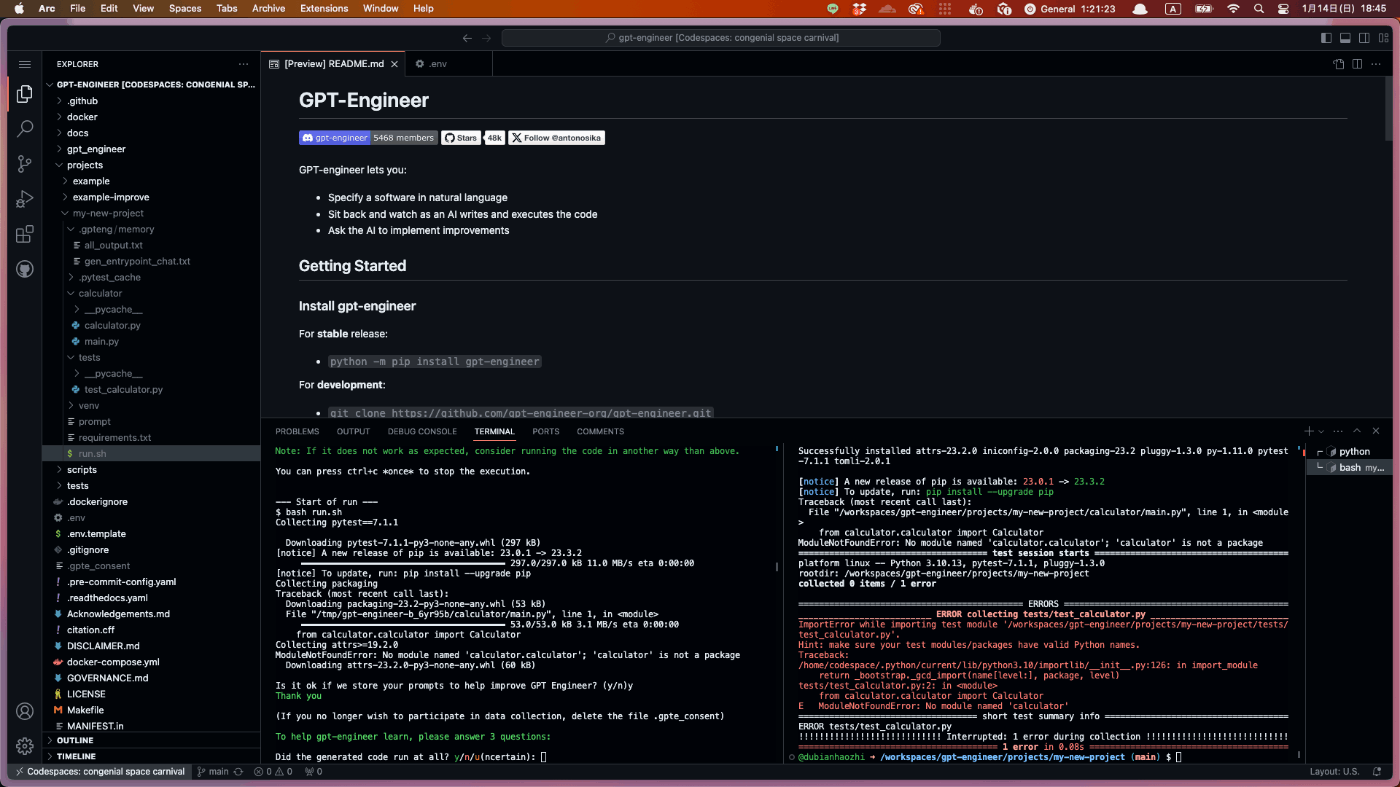Toggle the primary side bar visibility
Image resolution: width=1400 pixels, height=787 pixels.
(1326, 38)
